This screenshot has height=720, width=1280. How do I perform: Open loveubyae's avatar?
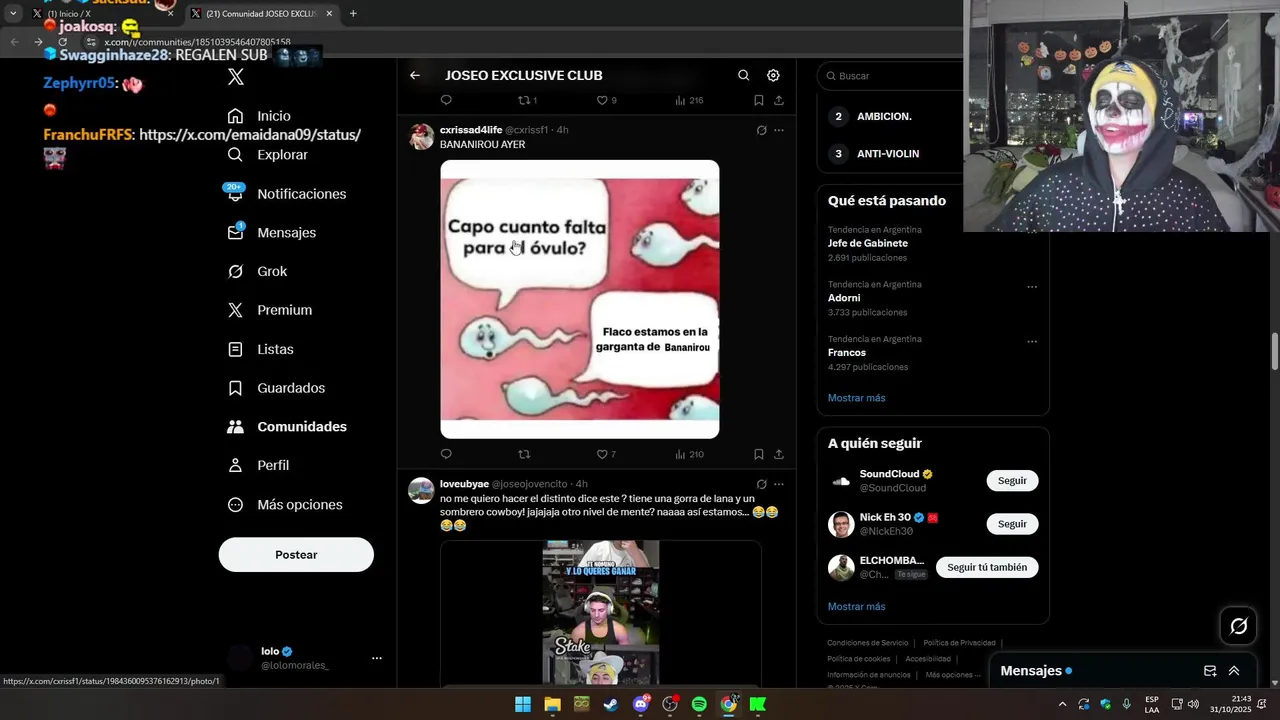pyautogui.click(x=421, y=490)
